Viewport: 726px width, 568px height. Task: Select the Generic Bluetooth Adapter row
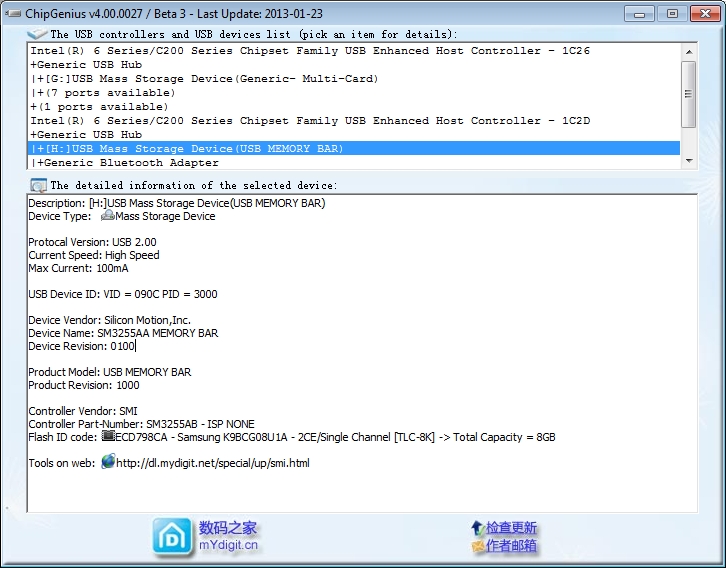click(x=354, y=162)
